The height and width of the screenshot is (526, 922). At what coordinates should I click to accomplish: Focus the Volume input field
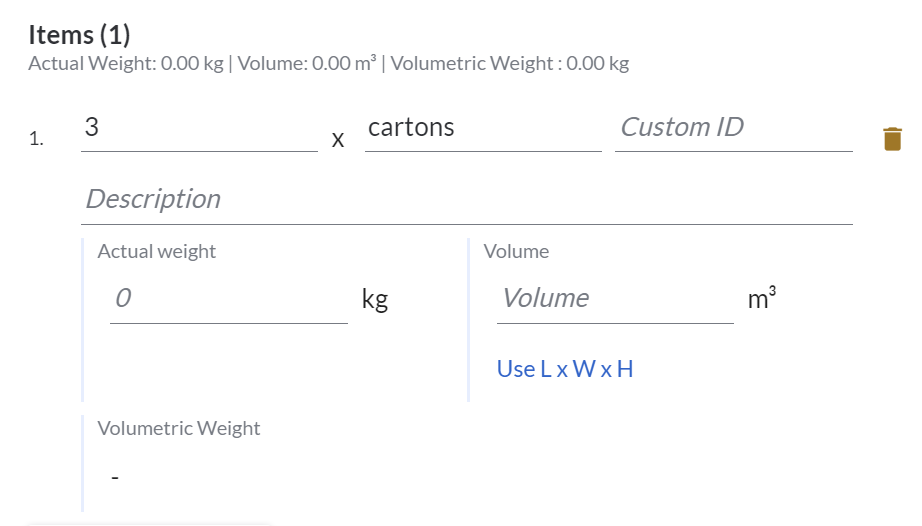point(614,299)
